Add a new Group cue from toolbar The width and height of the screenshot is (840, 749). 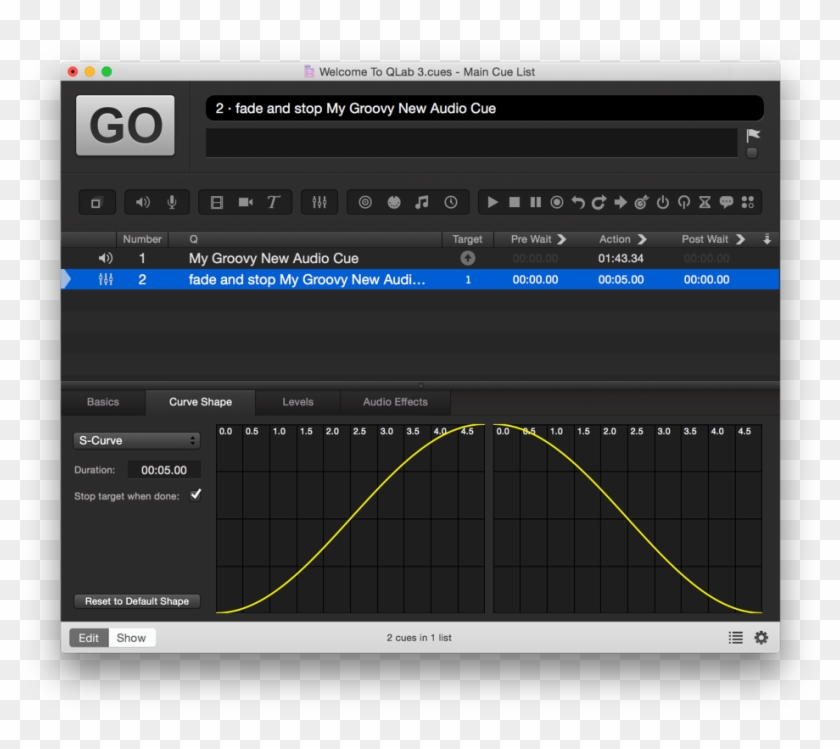(96, 203)
